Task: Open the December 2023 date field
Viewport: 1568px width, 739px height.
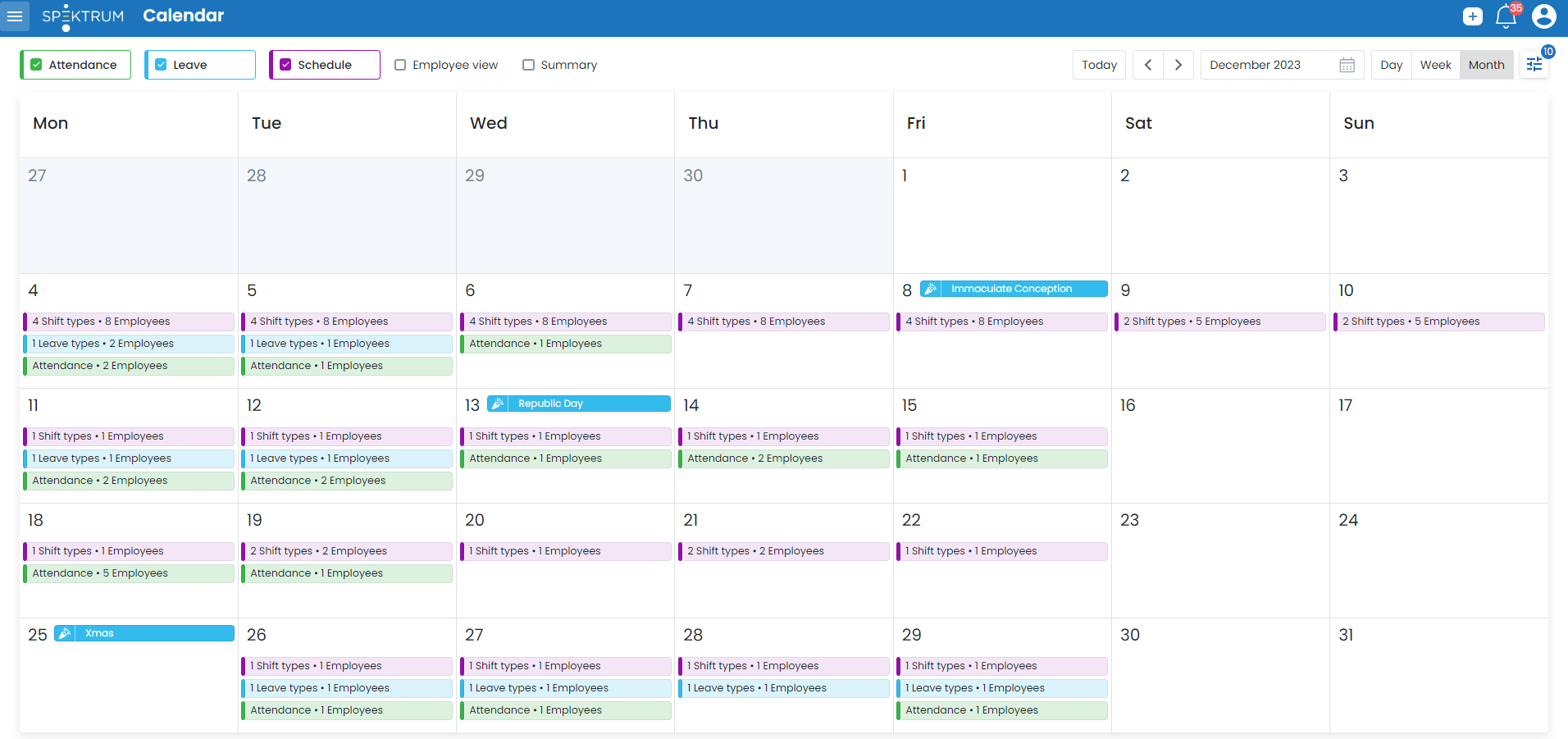Action: (x=1256, y=64)
